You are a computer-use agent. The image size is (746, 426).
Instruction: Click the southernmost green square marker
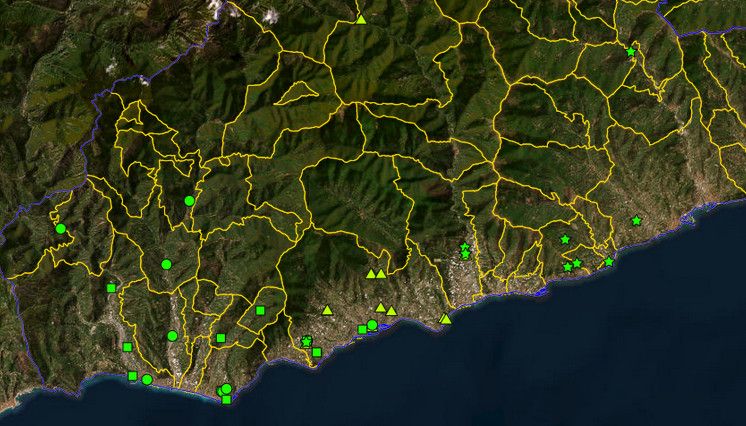(226, 400)
